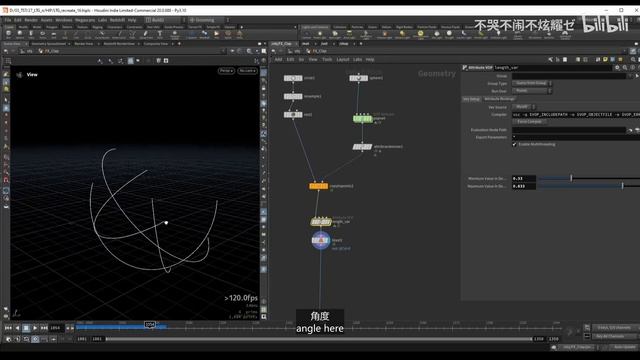The image size is (640, 360).
Task: Open the network editor Layout menu
Action: [342, 60]
